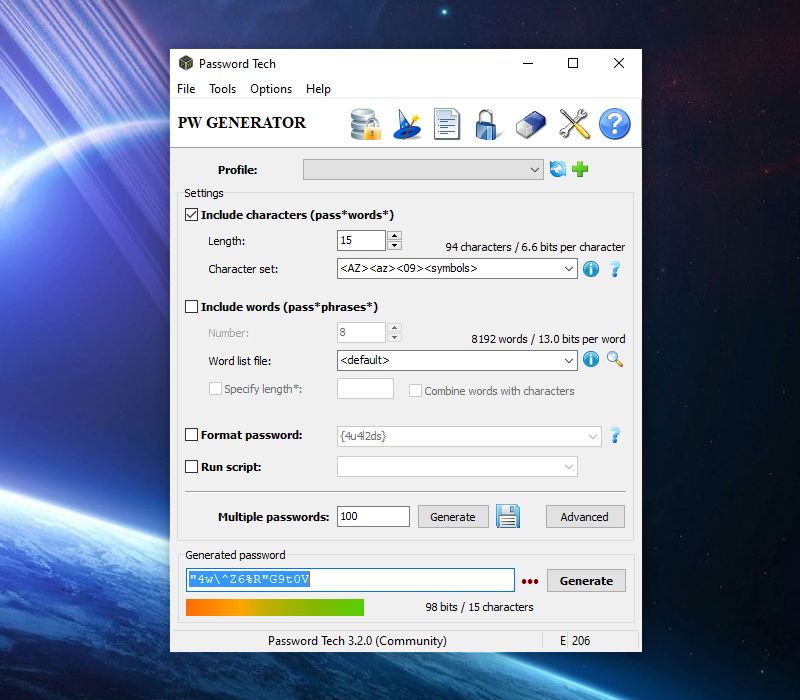Viewport: 800px width, 700px height.
Task: Toggle password visibility red dots icon
Action: pos(530,582)
